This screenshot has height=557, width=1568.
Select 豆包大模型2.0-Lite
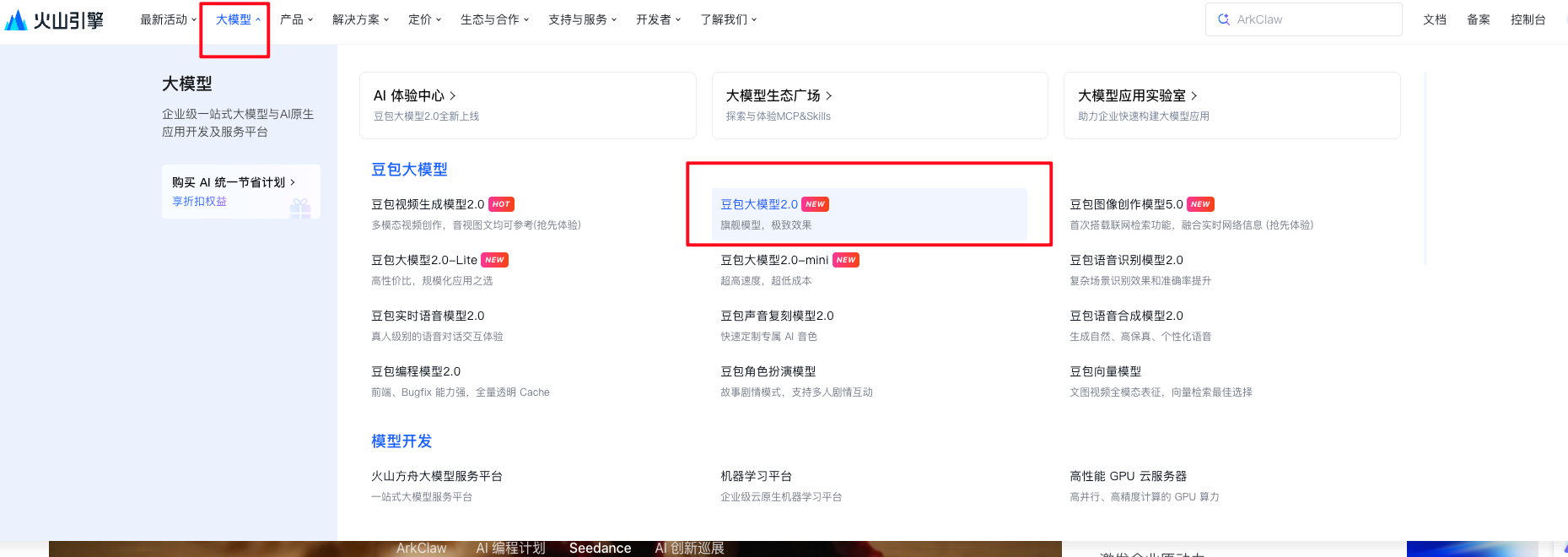424,260
